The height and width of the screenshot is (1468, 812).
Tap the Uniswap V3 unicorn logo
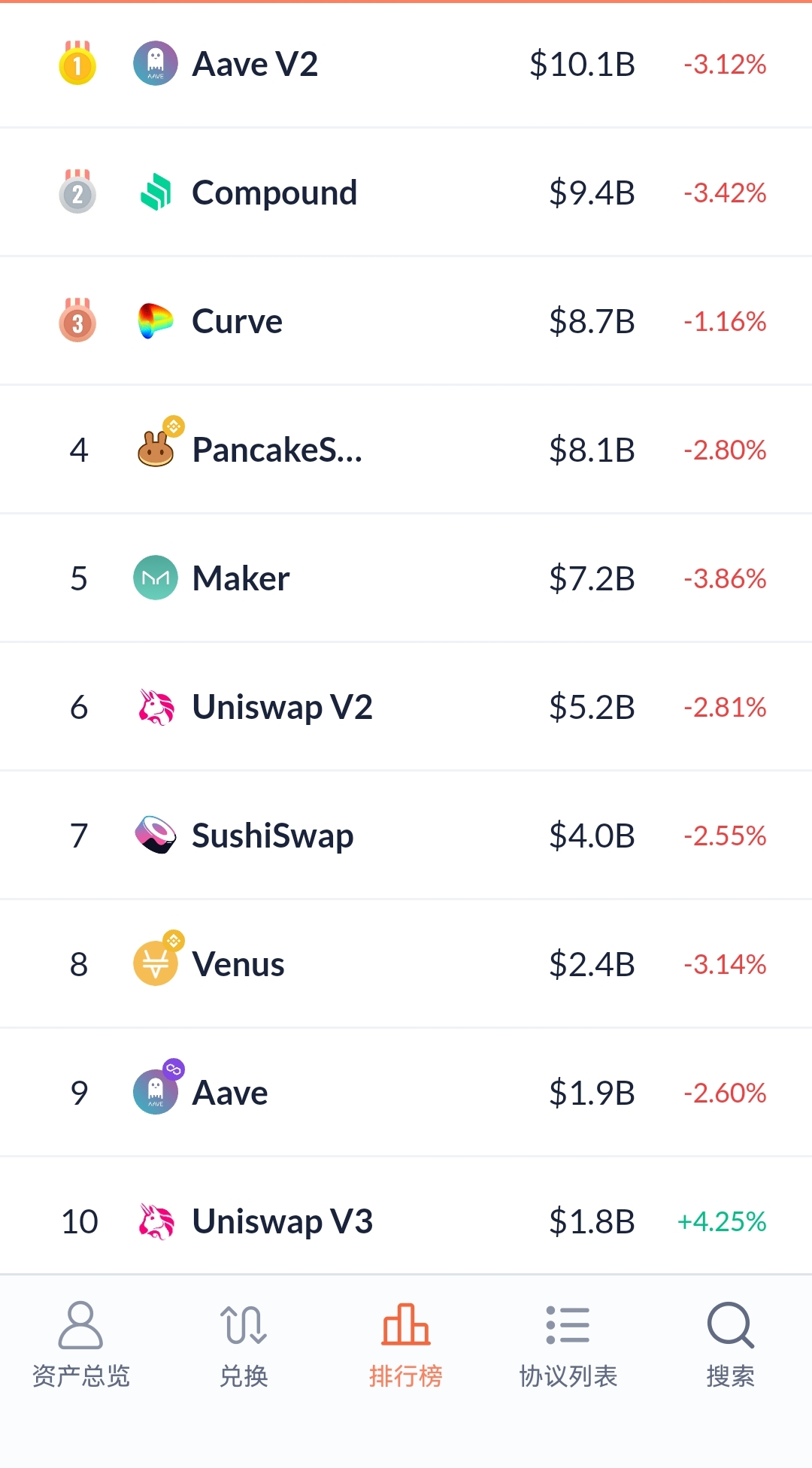(156, 1221)
